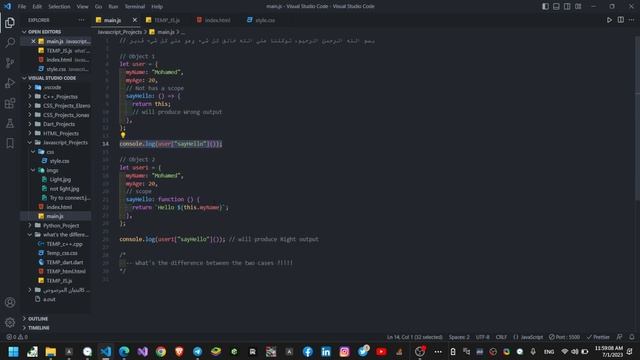Toggle primary side bar layout button
Viewport: 640px width, 360px height.
(545, 7)
